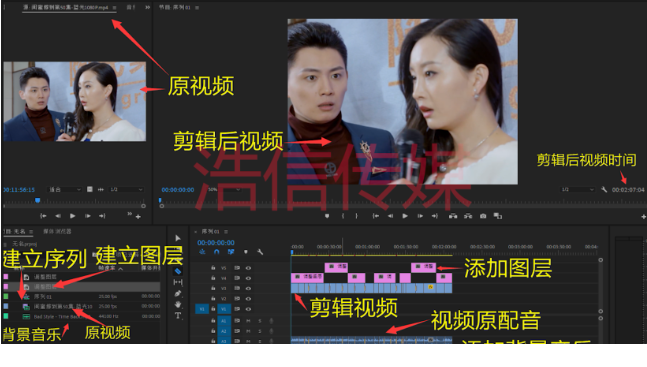The image size is (647, 367).
Task: Open source monitor button editor plus
Action: (138, 217)
